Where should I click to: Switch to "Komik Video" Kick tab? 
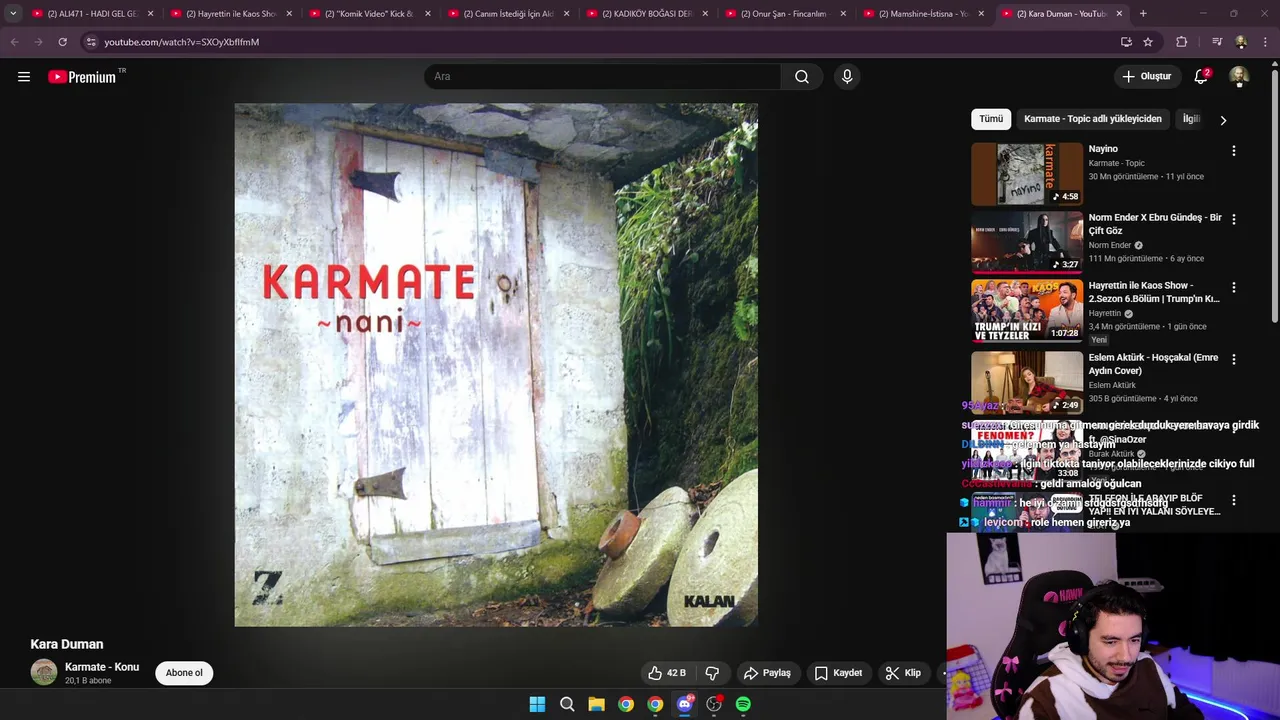pos(369,14)
